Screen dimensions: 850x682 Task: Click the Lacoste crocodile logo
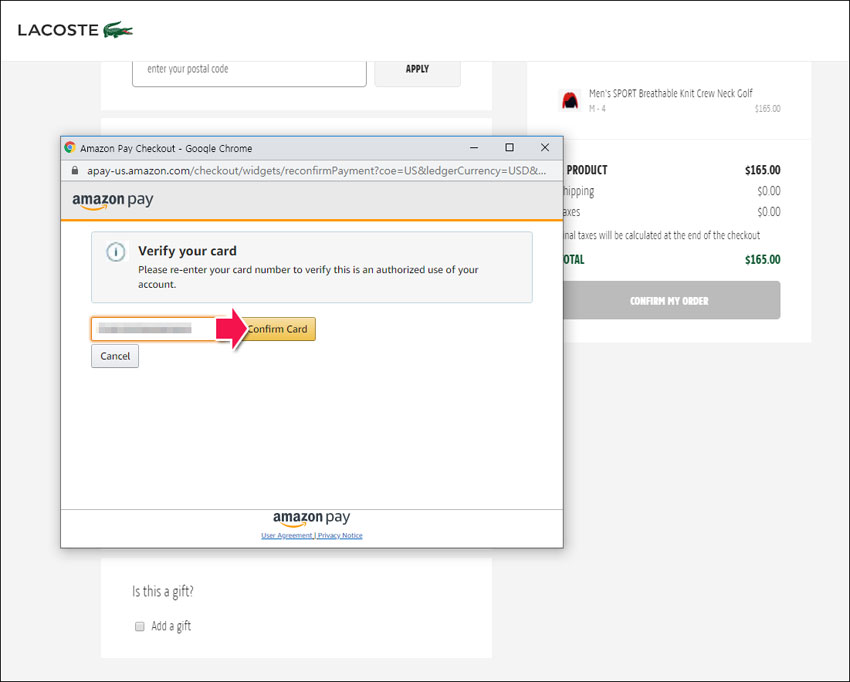(x=118, y=30)
